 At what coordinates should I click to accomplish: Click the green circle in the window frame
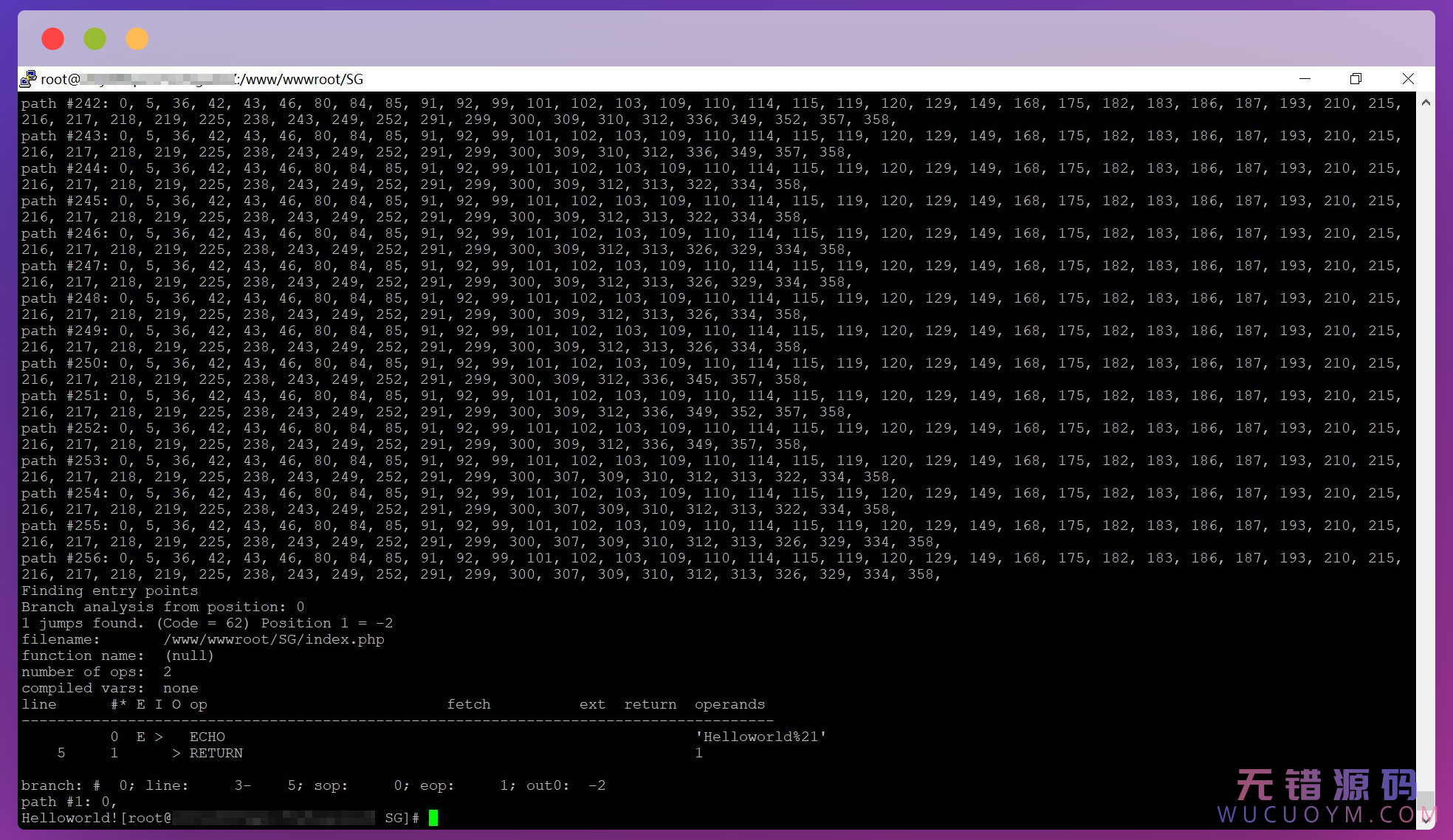(x=95, y=38)
